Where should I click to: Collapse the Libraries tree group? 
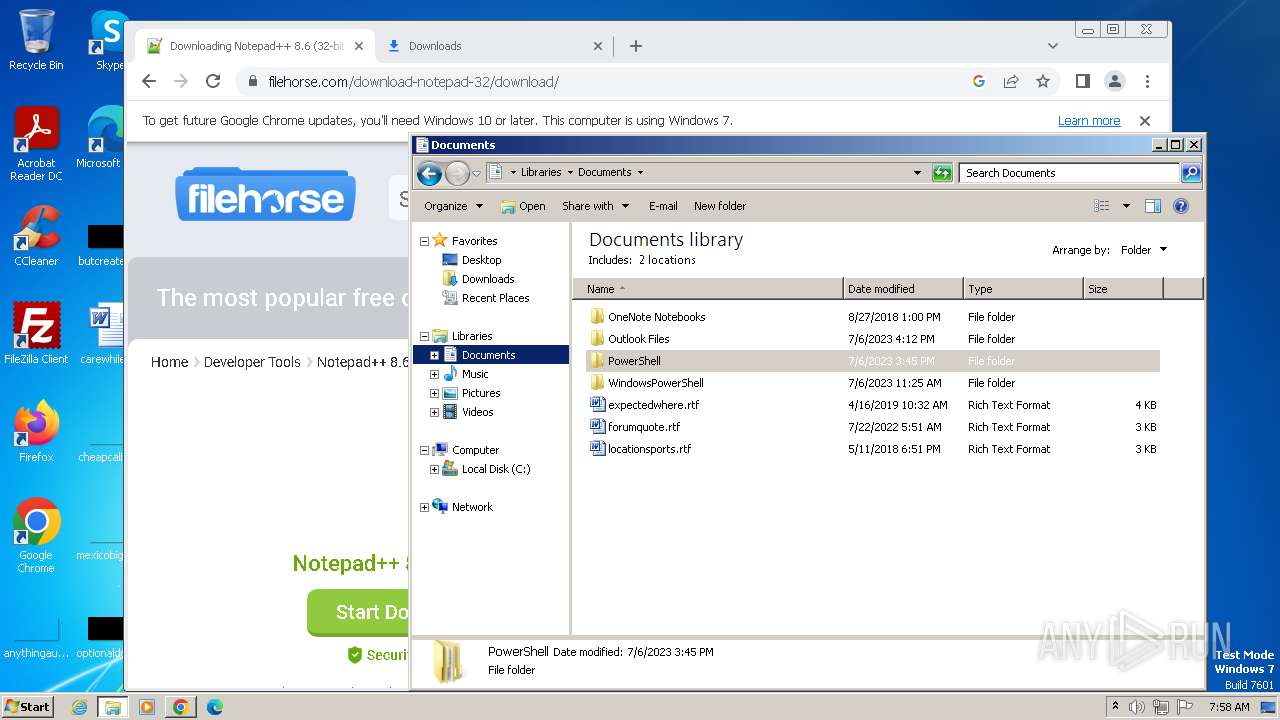pyautogui.click(x=424, y=337)
